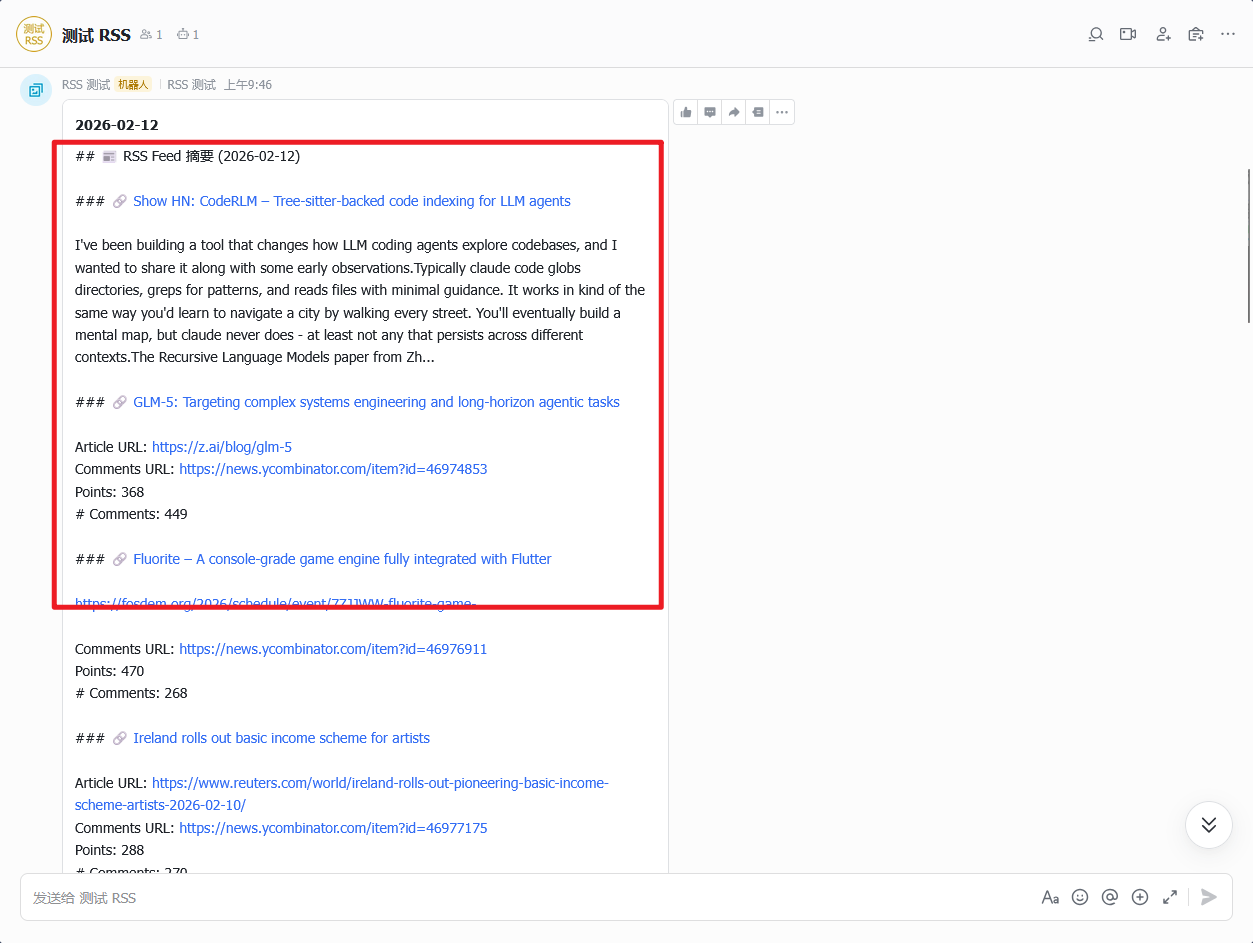Open Ireland basic income scheme link

click(281, 738)
